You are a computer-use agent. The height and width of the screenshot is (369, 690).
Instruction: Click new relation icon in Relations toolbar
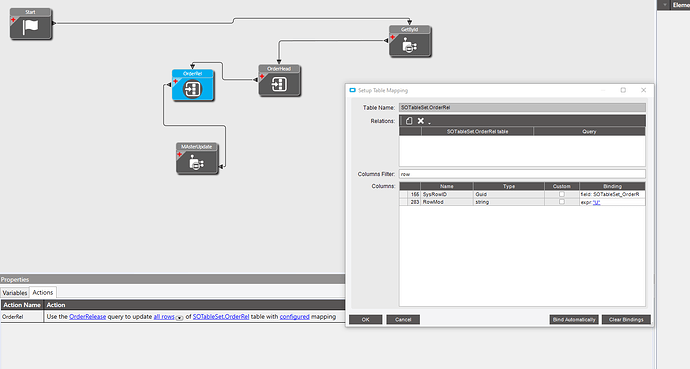409,121
